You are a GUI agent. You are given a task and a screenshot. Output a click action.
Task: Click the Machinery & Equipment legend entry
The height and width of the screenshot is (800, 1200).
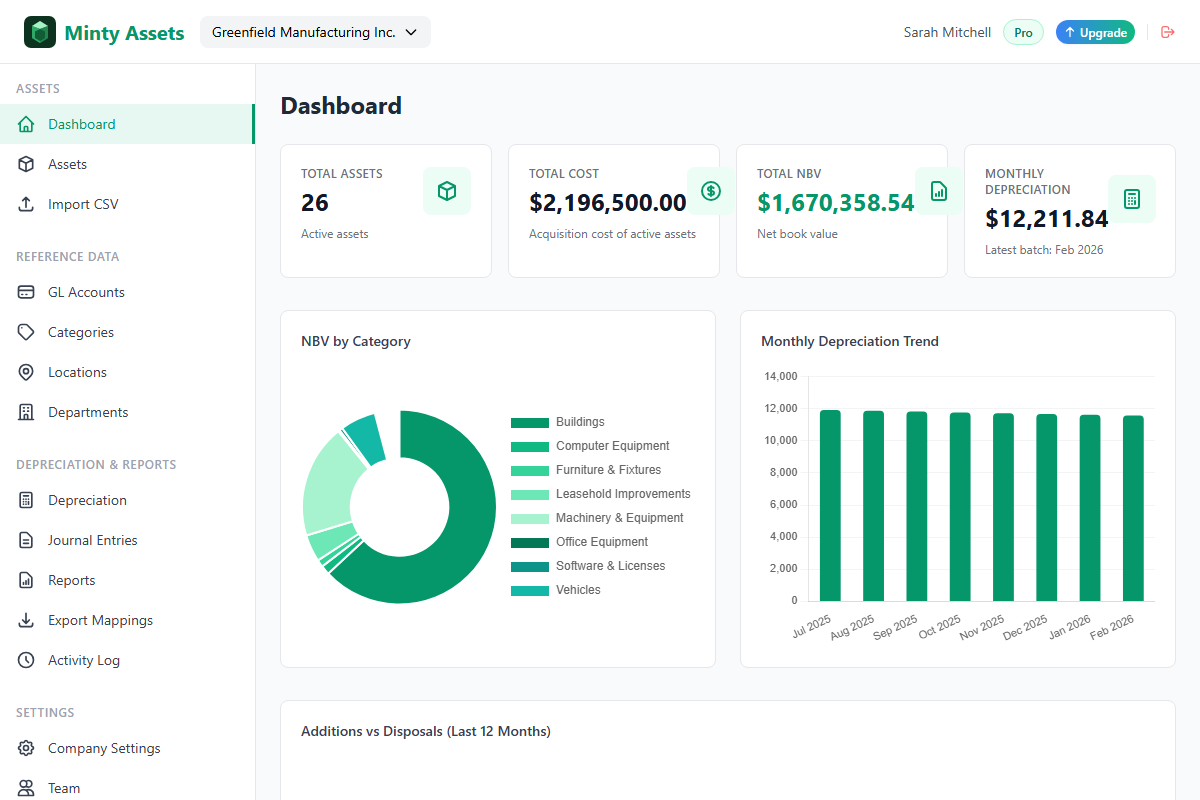[598, 518]
